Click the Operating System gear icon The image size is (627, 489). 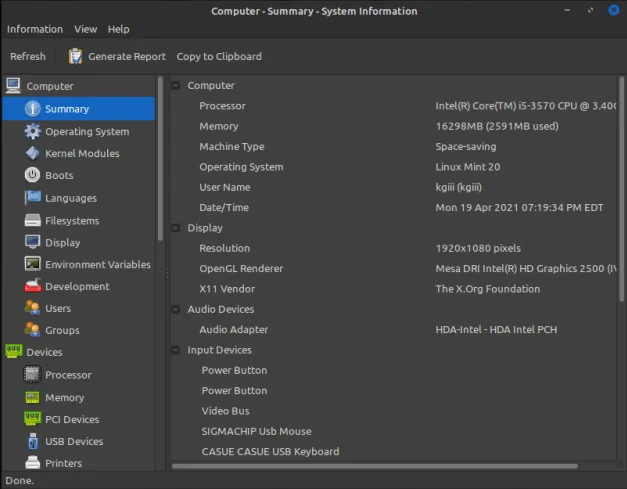(32, 131)
